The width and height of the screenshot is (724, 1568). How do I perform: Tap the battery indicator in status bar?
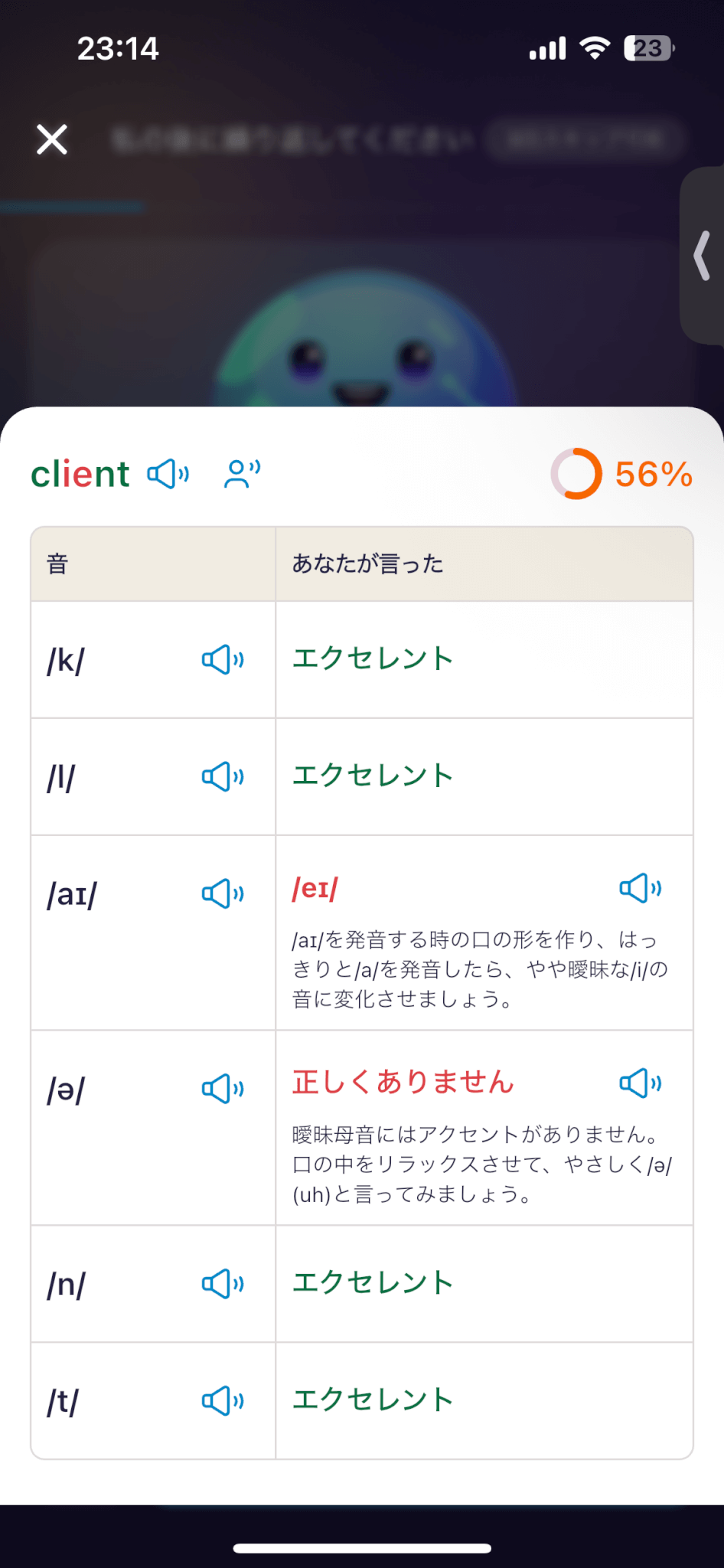tap(648, 48)
